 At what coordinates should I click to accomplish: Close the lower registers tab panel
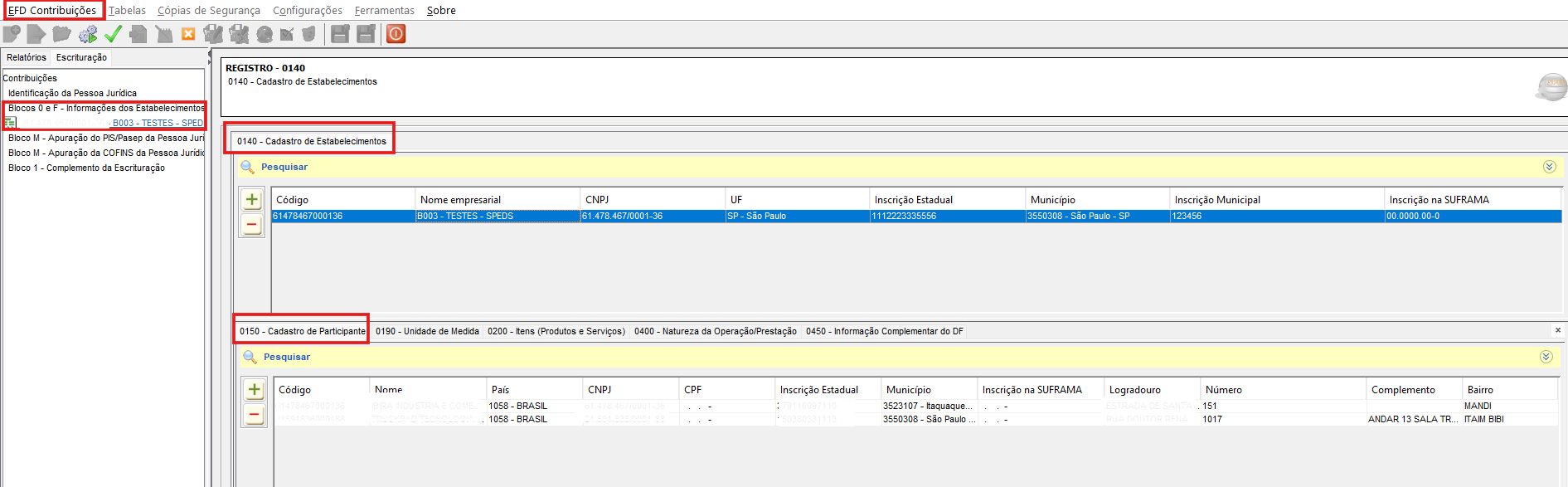coord(1558,330)
